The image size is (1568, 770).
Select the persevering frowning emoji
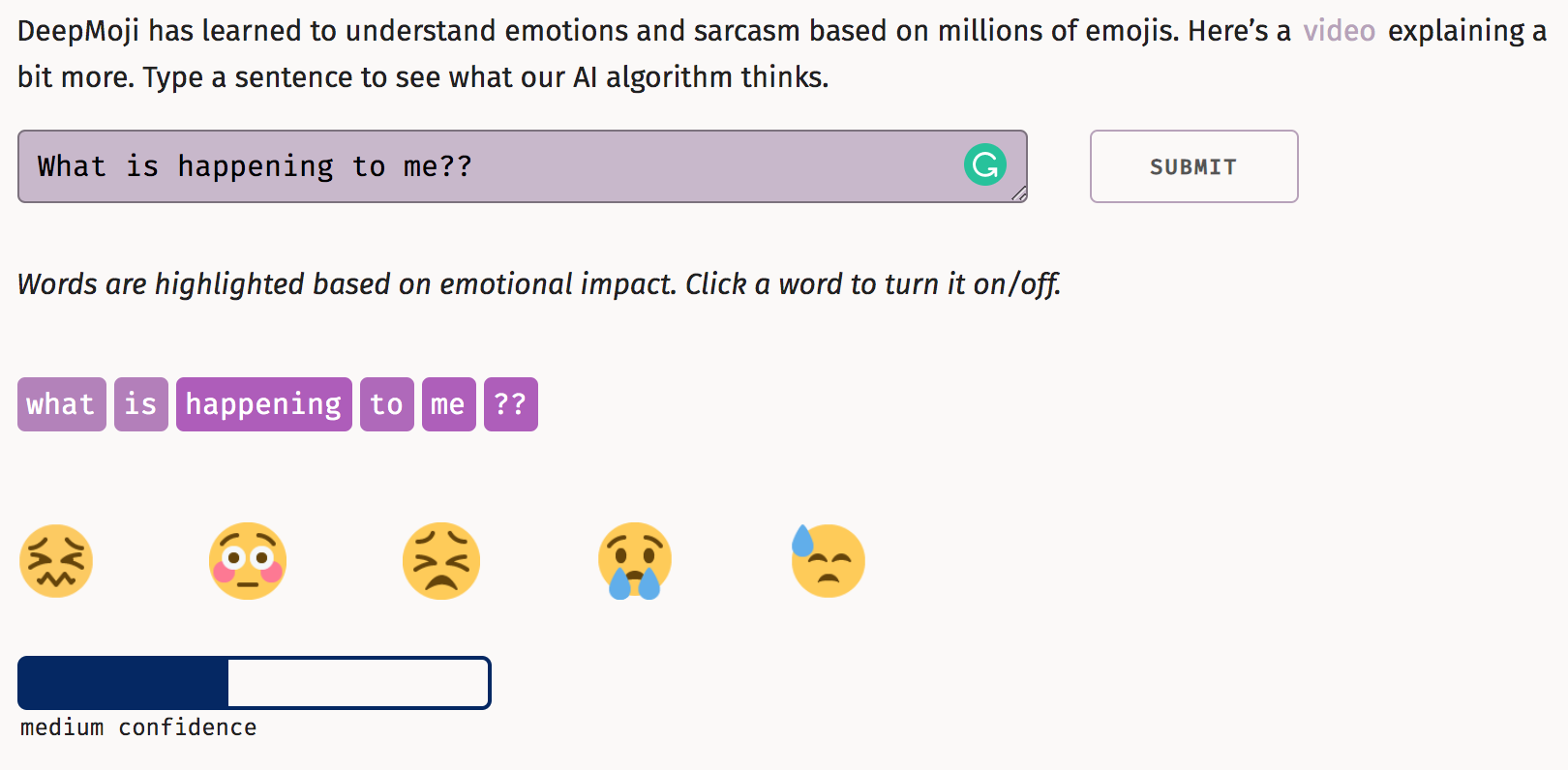point(441,561)
